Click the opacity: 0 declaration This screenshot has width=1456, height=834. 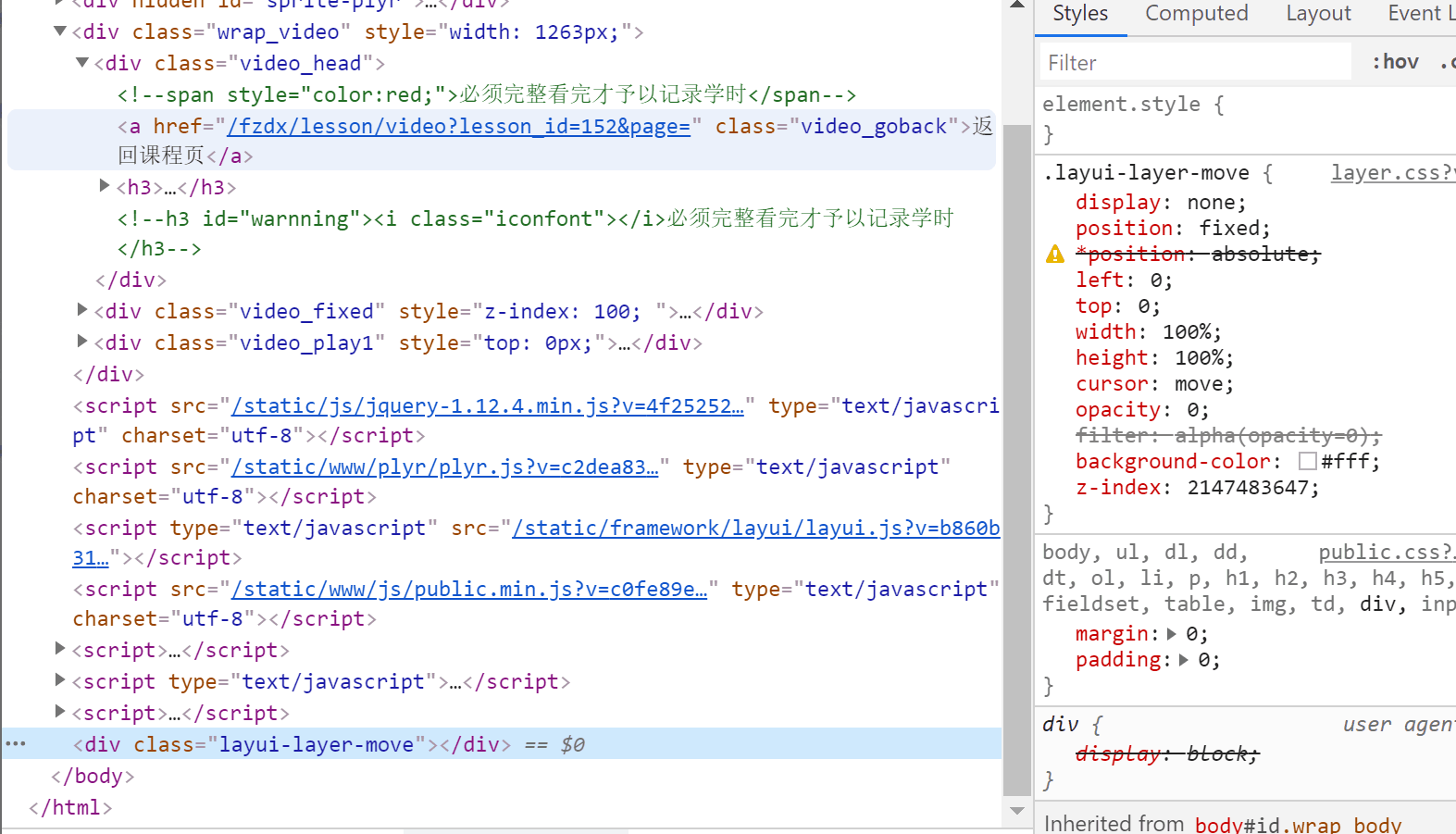pos(1142,409)
